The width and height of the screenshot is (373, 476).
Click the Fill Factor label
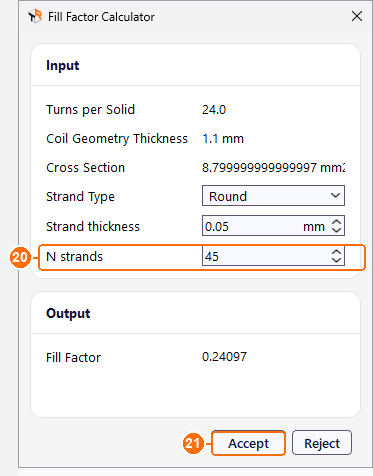click(73, 358)
